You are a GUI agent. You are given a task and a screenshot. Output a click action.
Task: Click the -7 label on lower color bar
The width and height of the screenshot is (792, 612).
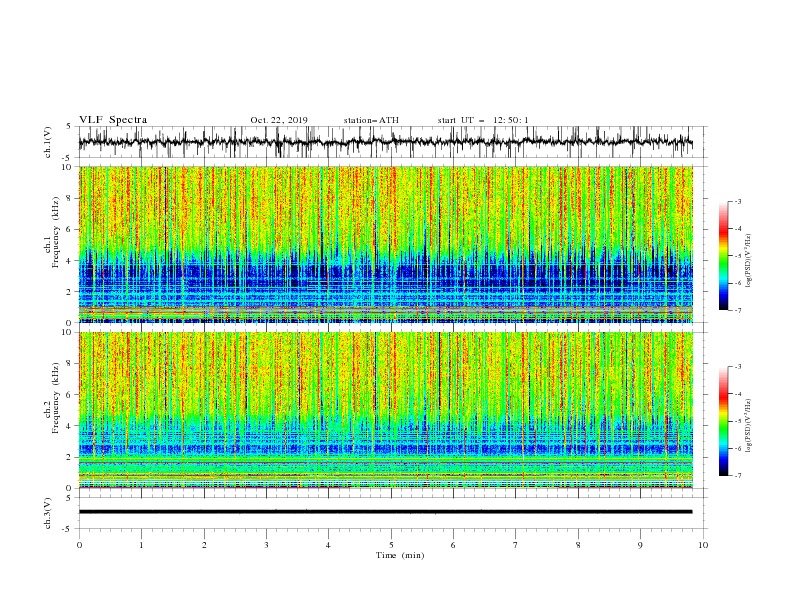(738, 475)
